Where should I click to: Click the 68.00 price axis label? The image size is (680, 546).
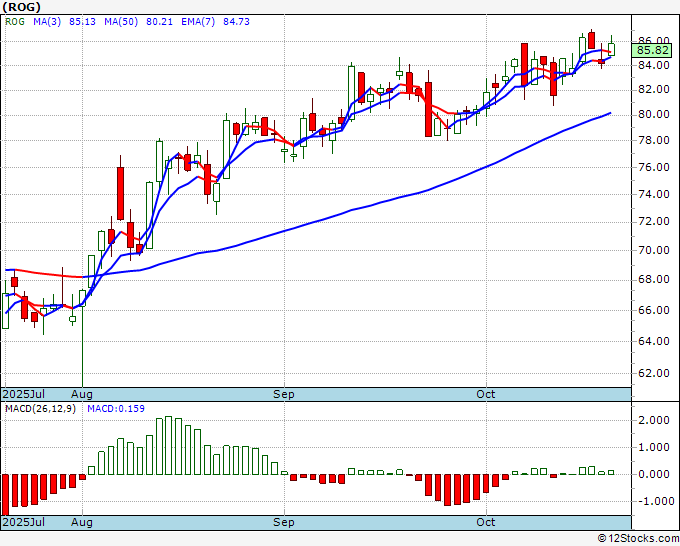point(653,280)
